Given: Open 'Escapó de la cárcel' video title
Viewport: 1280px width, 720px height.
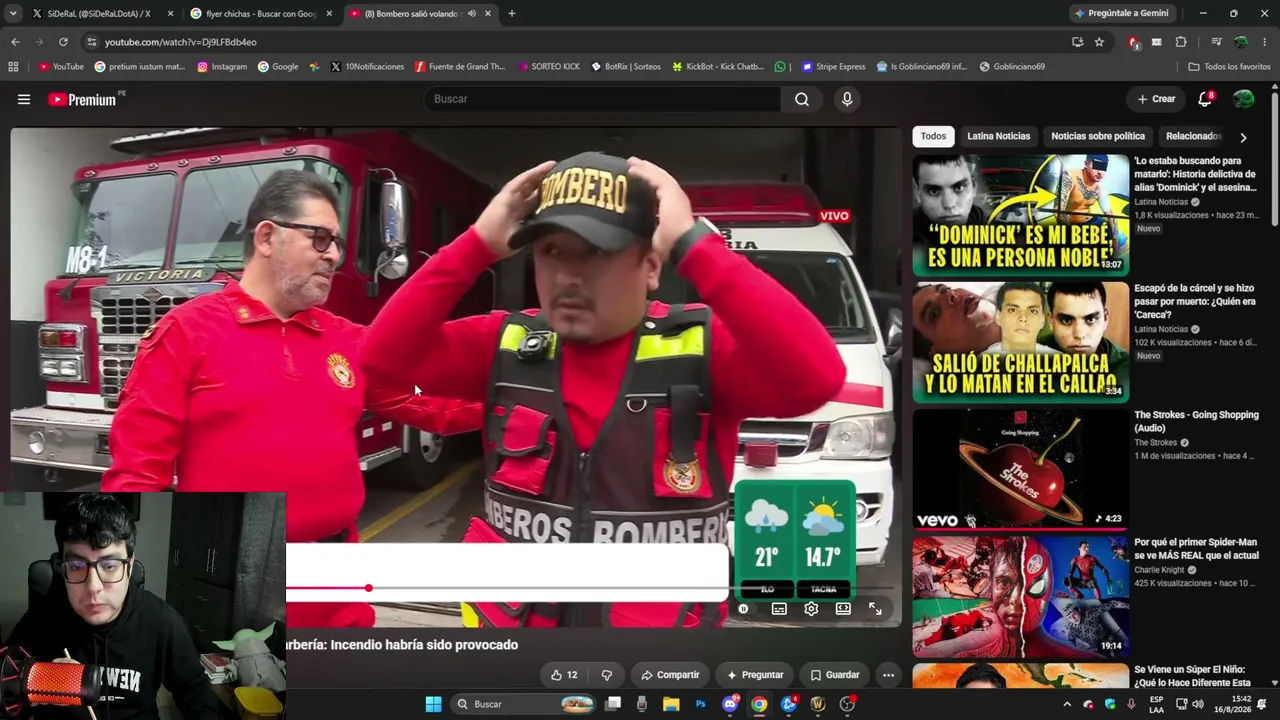Looking at the screenshot, I should (1195, 301).
